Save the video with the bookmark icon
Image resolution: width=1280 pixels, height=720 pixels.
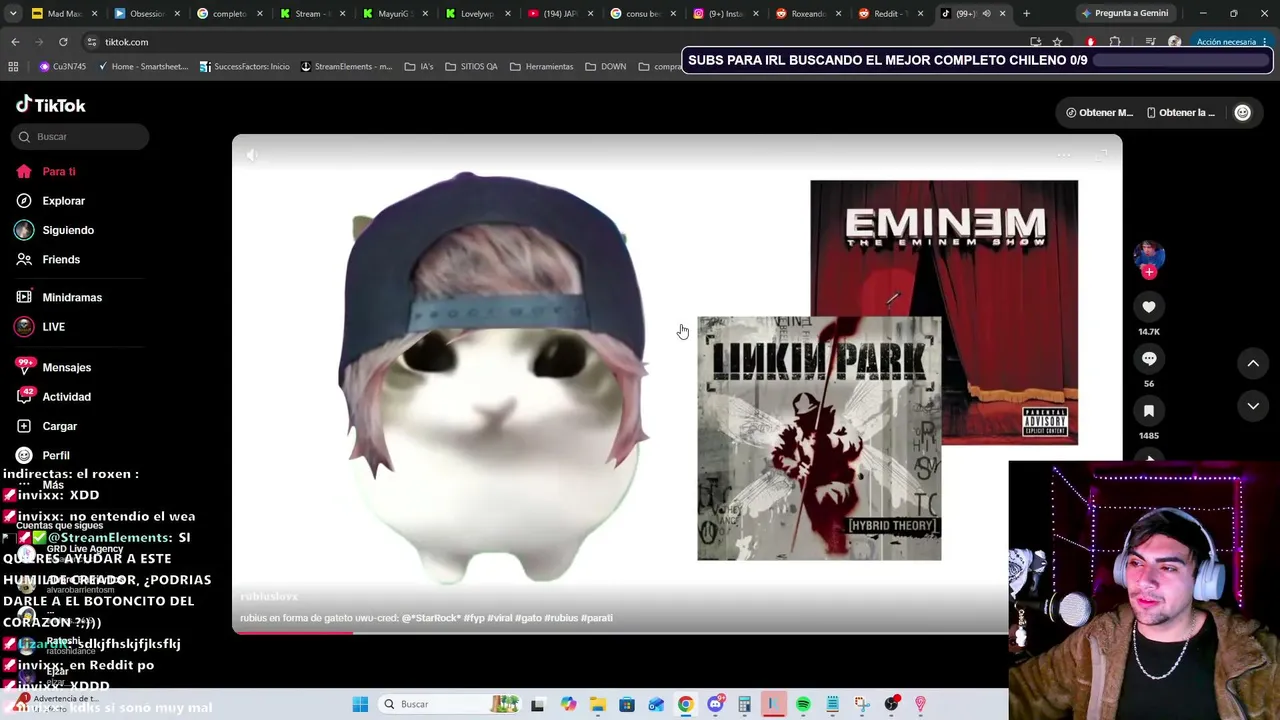1149,411
